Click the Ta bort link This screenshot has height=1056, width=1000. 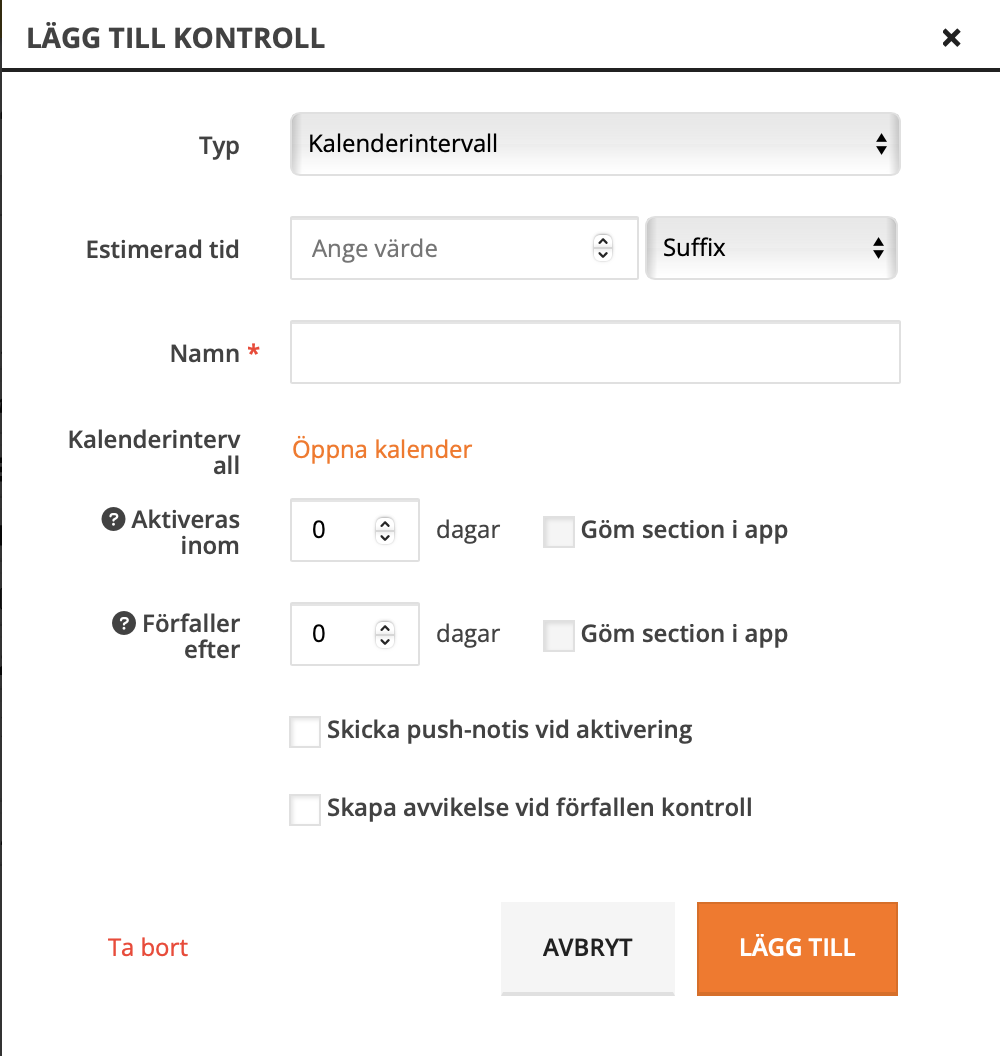coord(148,948)
